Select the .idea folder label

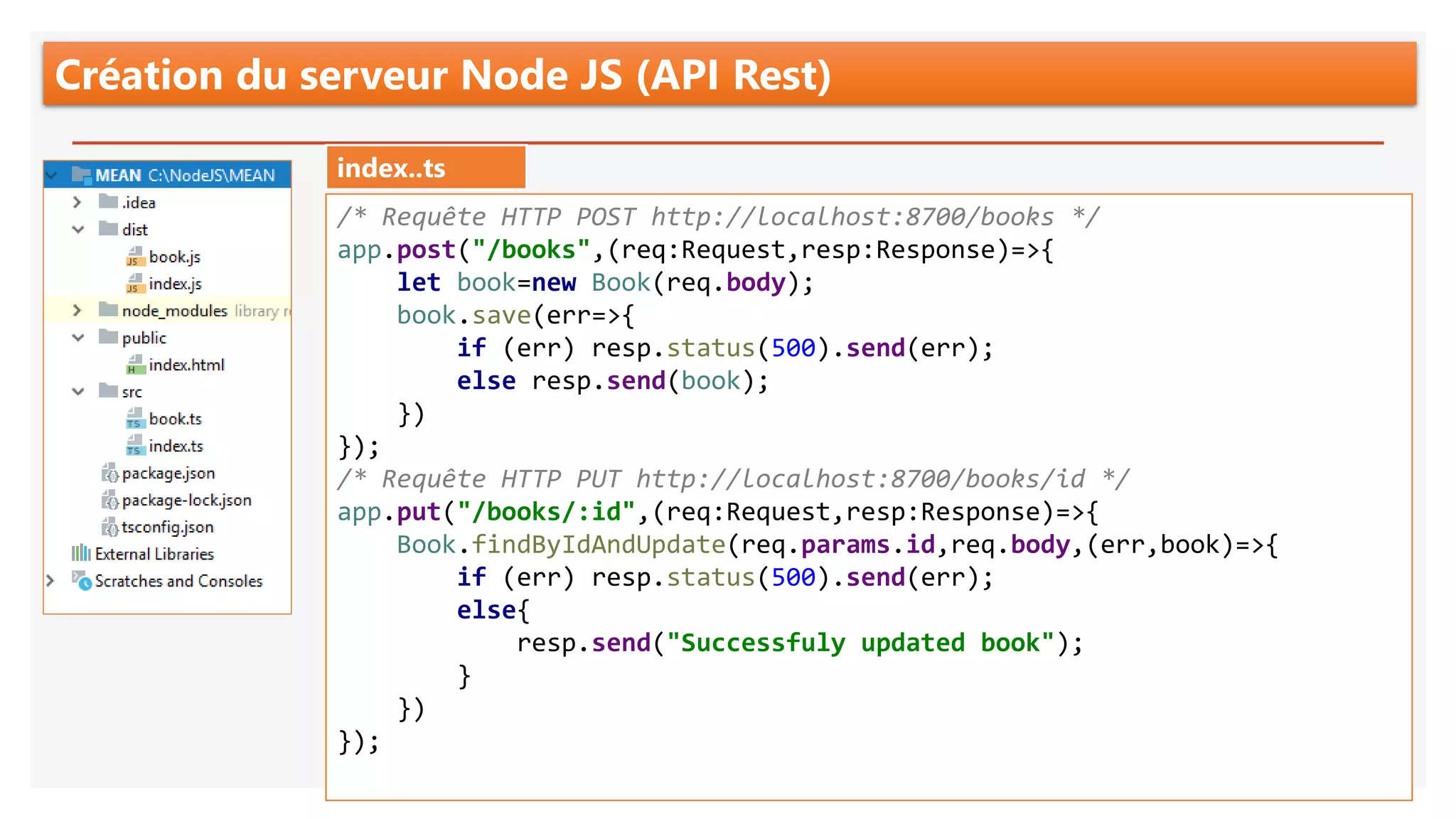coord(139,203)
